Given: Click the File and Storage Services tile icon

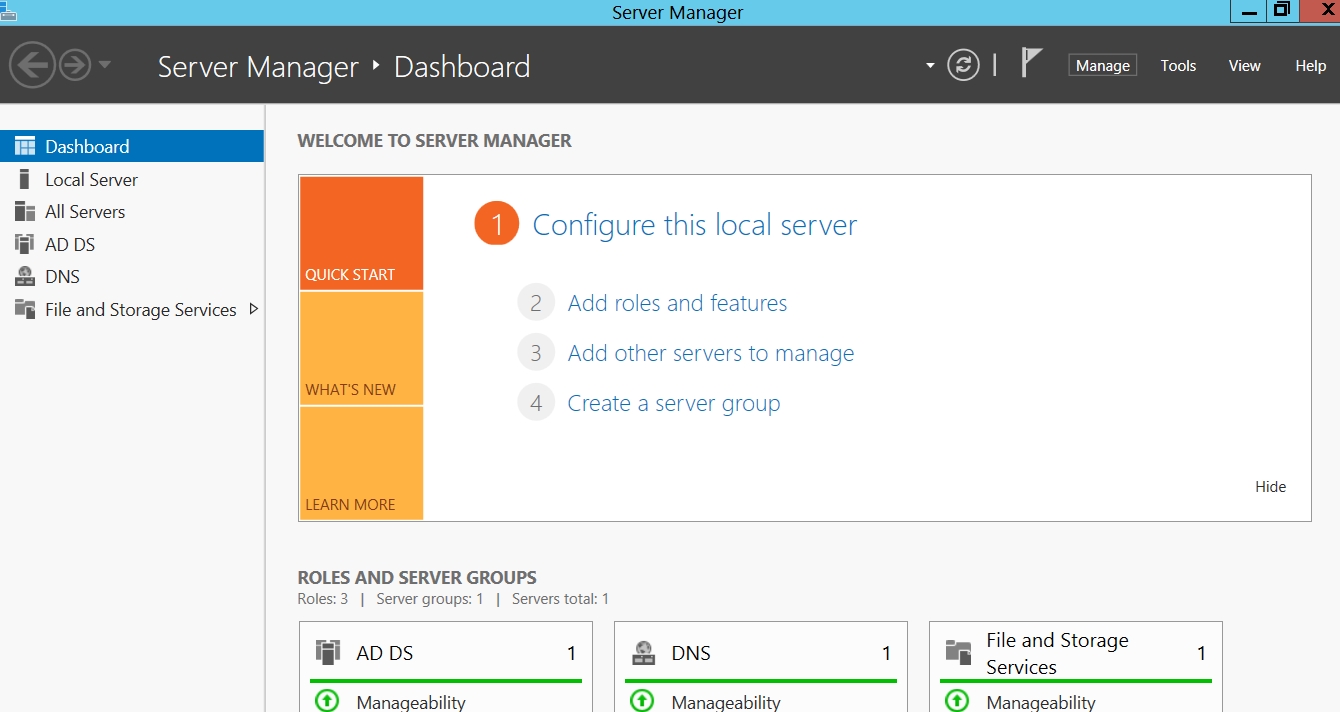Looking at the screenshot, I should coord(958,653).
